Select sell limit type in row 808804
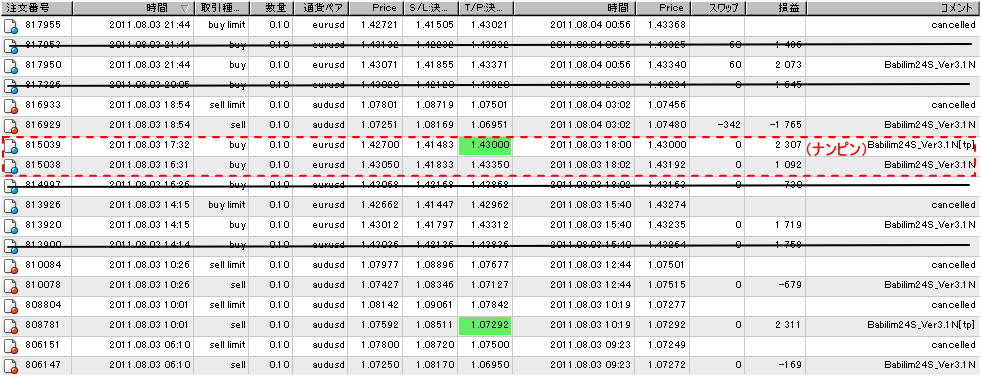 pyautogui.click(x=226, y=305)
